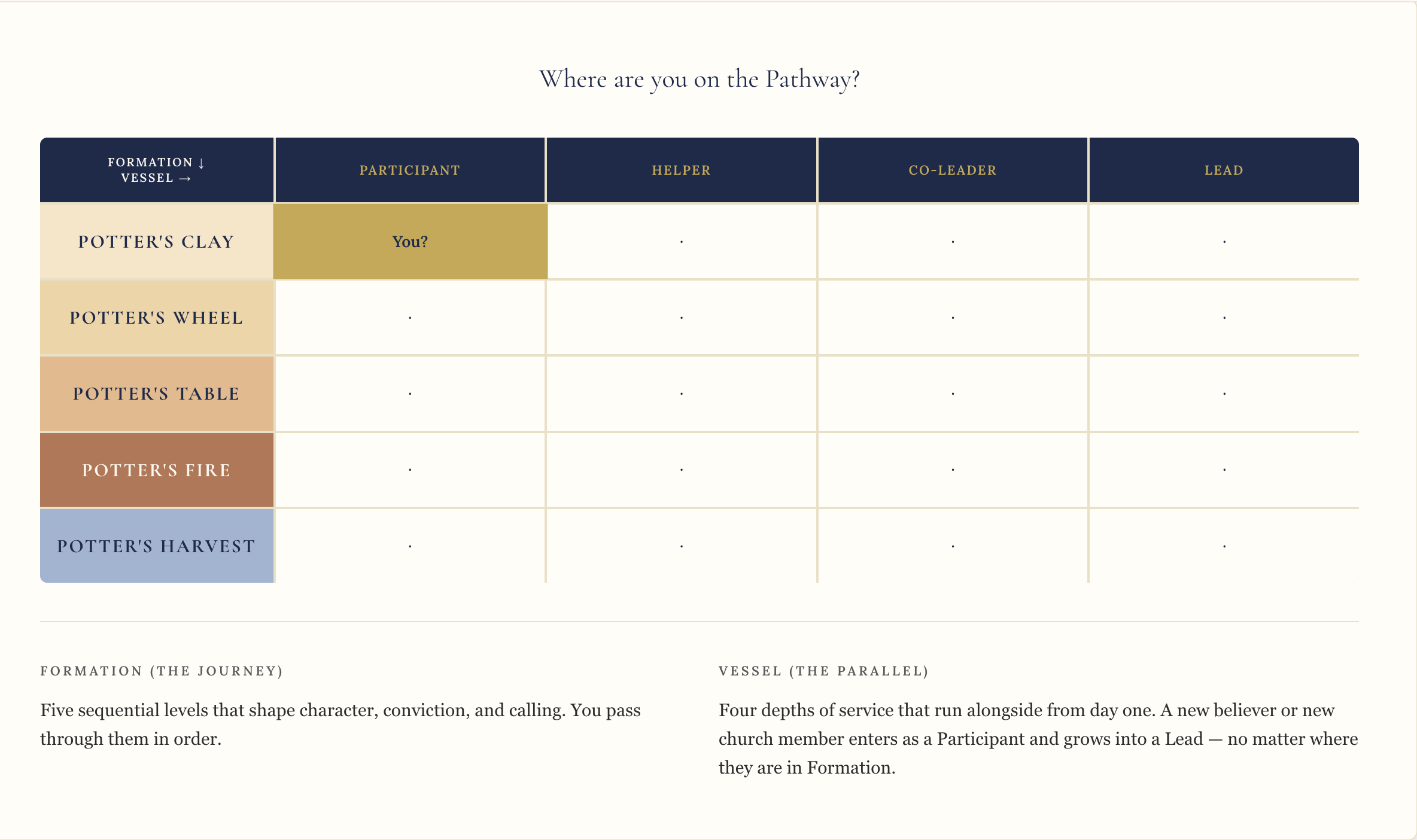The width and height of the screenshot is (1417, 840).
Task: Pick the Potter's Fire Helper cell
Action: tap(682, 470)
